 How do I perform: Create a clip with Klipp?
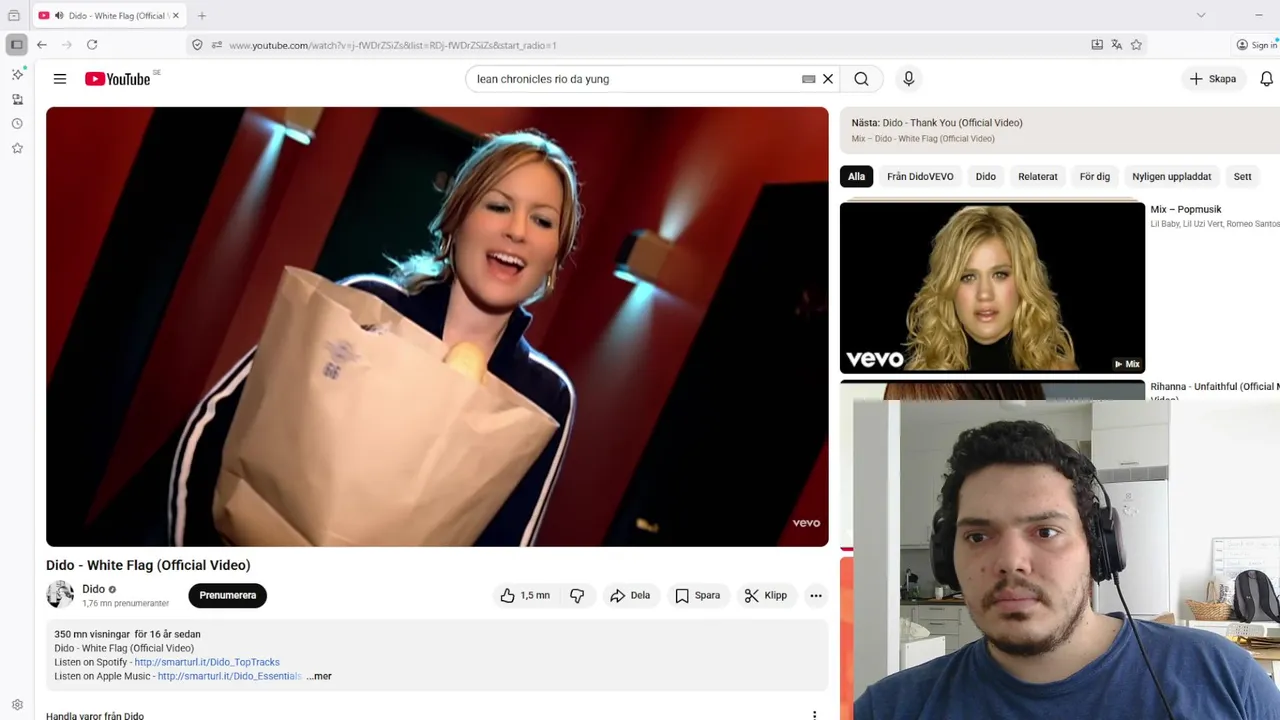click(x=766, y=595)
